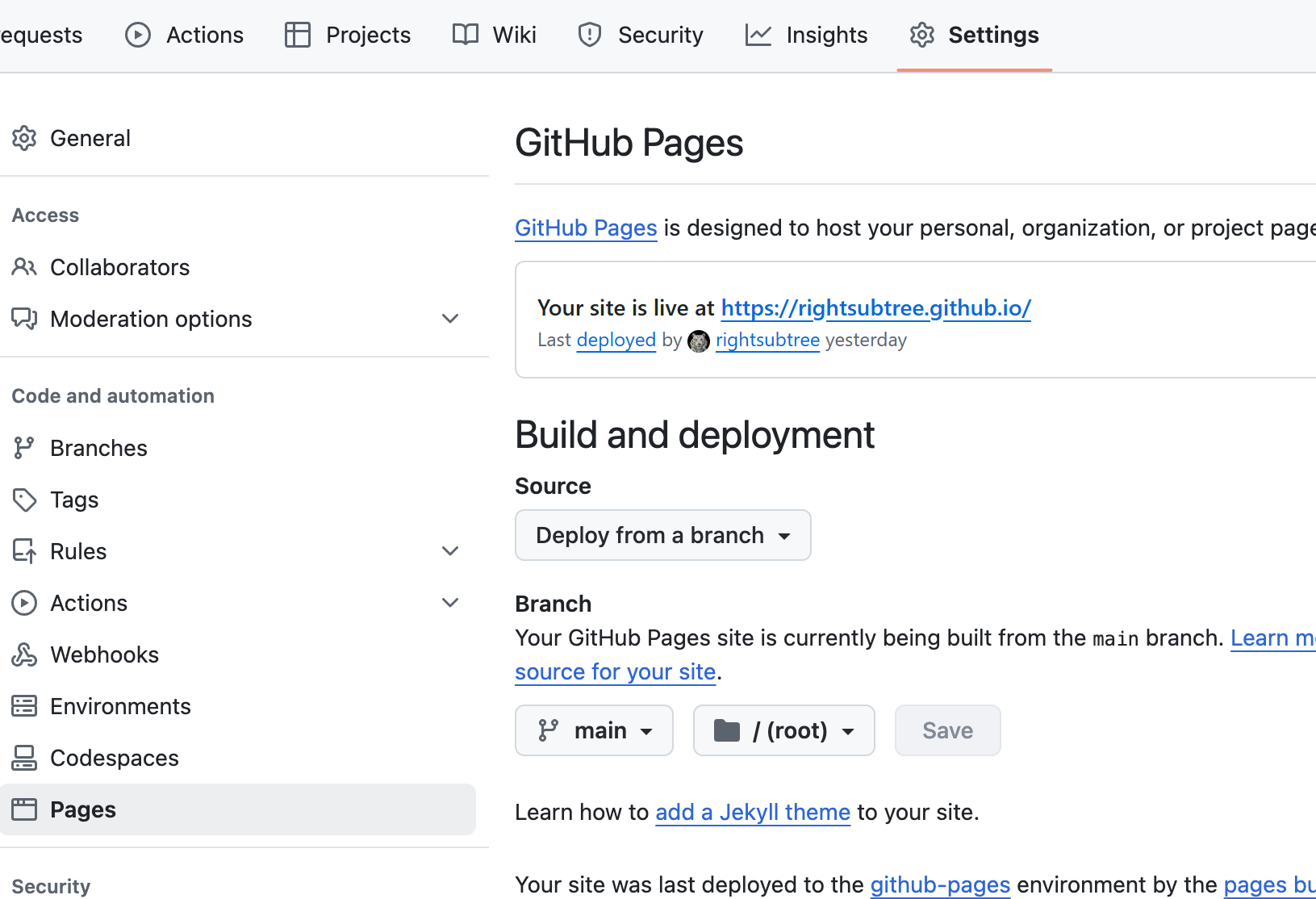Click the rightsubtree avatar image
The image size is (1316, 899).
(699, 341)
